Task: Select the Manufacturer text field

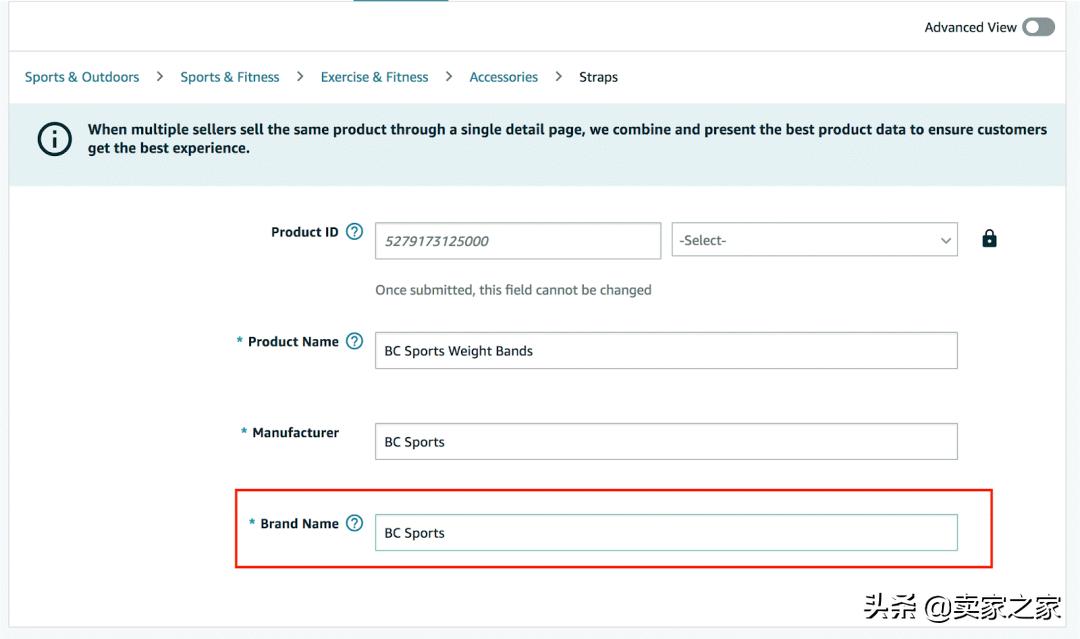Action: [666, 442]
